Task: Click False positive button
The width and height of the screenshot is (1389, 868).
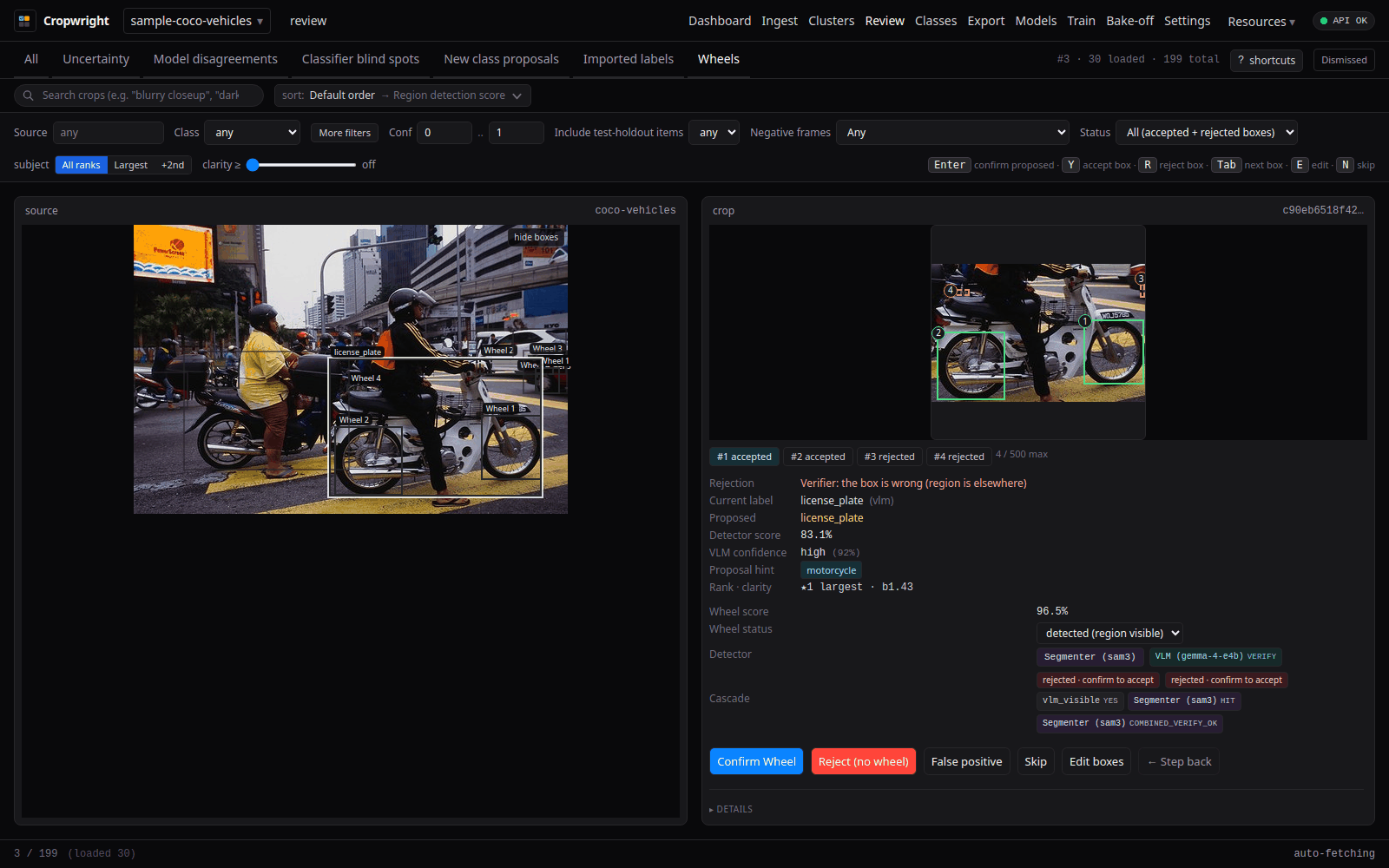Action: (x=966, y=761)
